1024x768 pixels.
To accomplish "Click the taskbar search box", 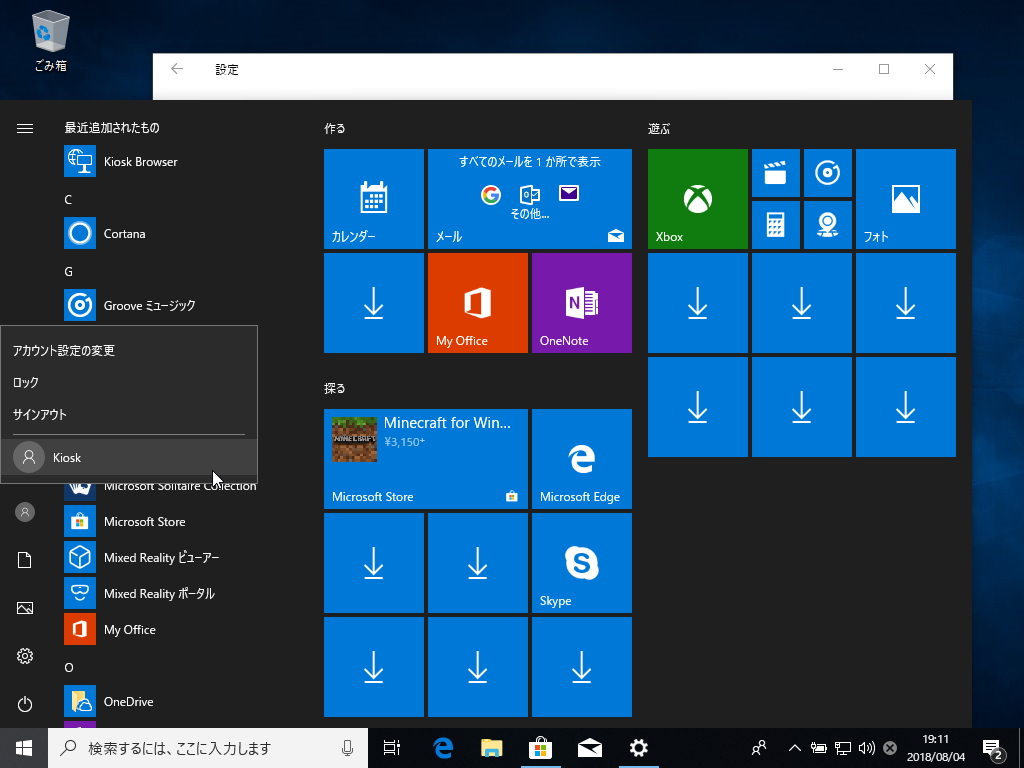I will pyautogui.click(x=208, y=748).
